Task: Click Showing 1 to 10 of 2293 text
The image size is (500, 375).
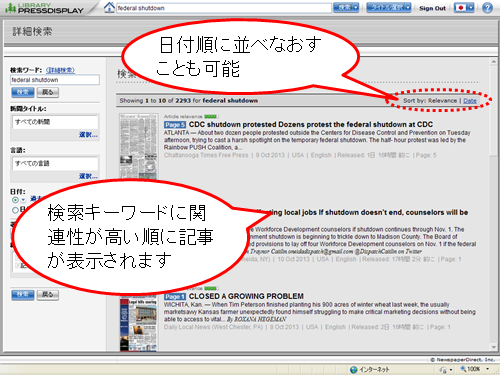Action: tap(189, 101)
